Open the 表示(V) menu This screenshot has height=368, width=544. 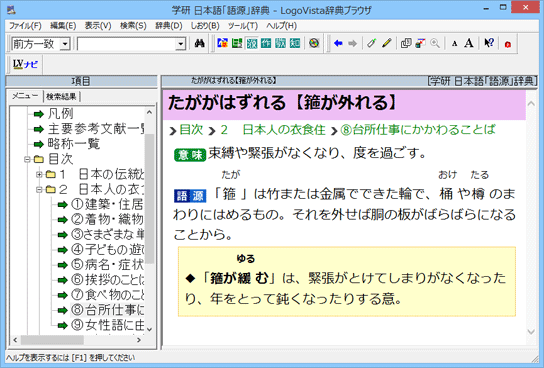pyautogui.click(x=98, y=26)
